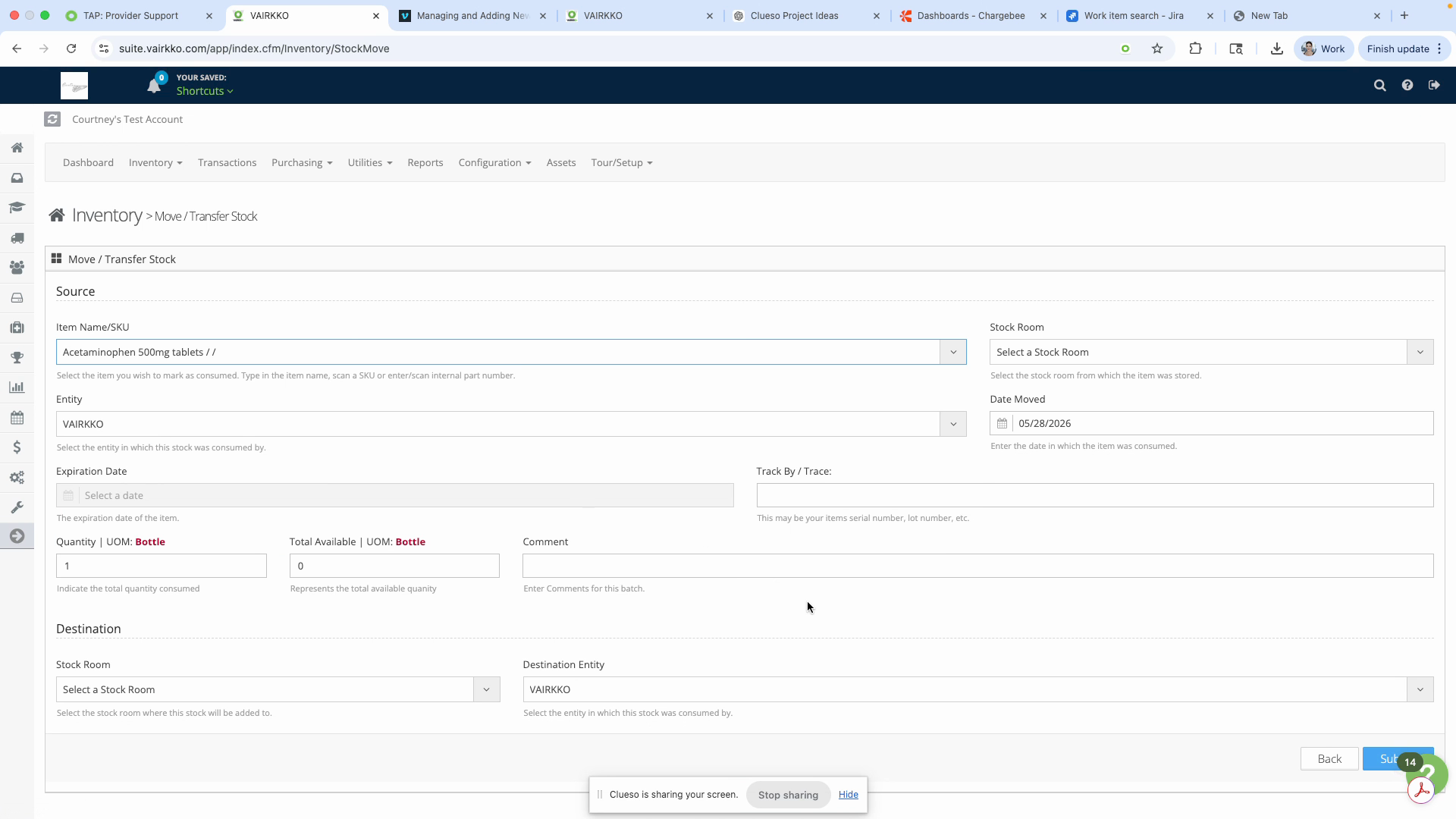Click the Track By / Trace input field
1456x819 pixels.
pyautogui.click(x=1094, y=495)
